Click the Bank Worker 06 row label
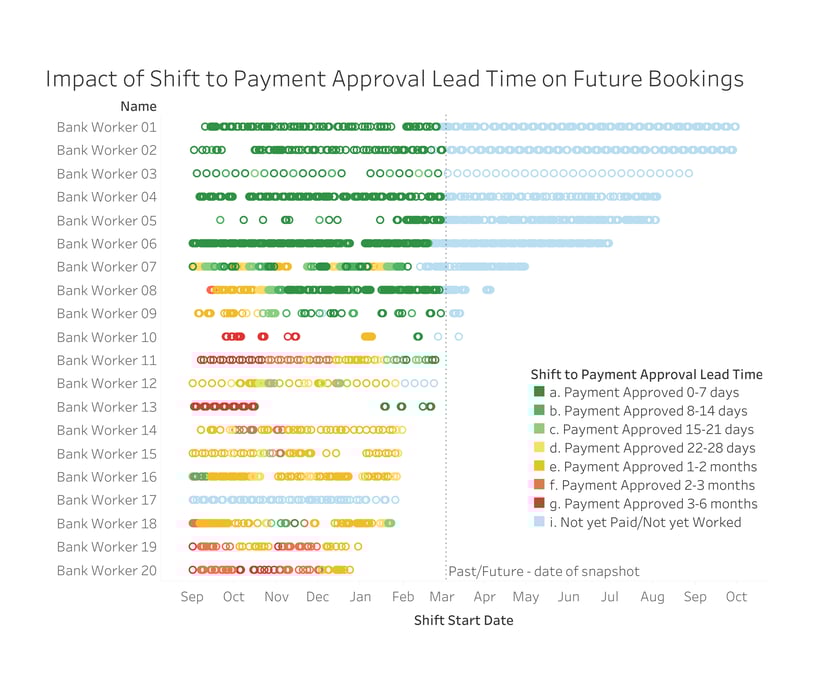 [107, 244]
